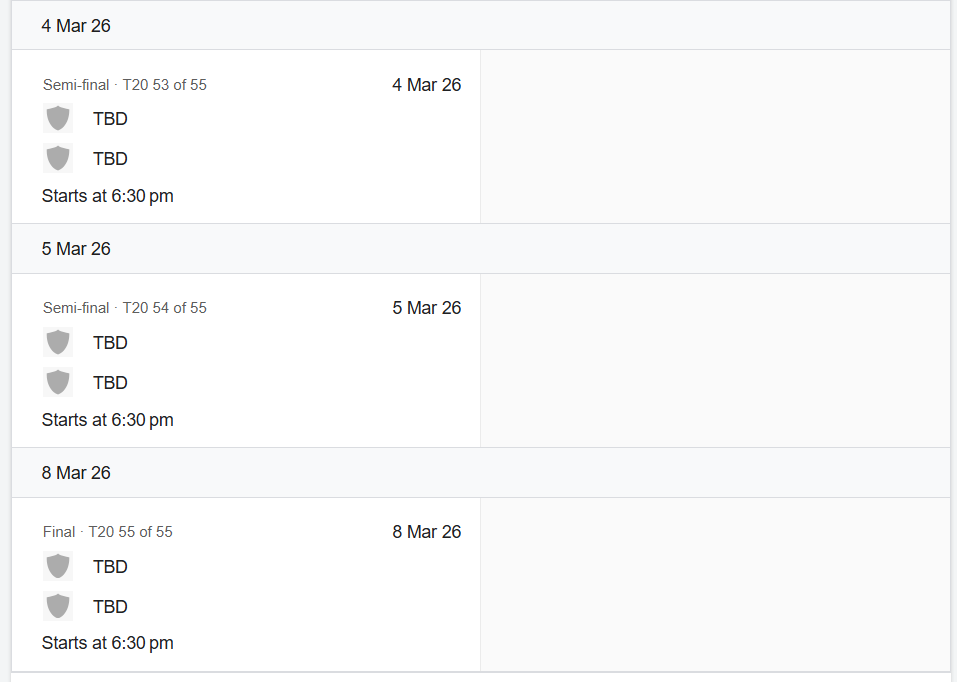This screenshot has width=957, height=682.
Task: Open the Semi-final T20 54 of 55 match
Action: click(x=125, y=308)
